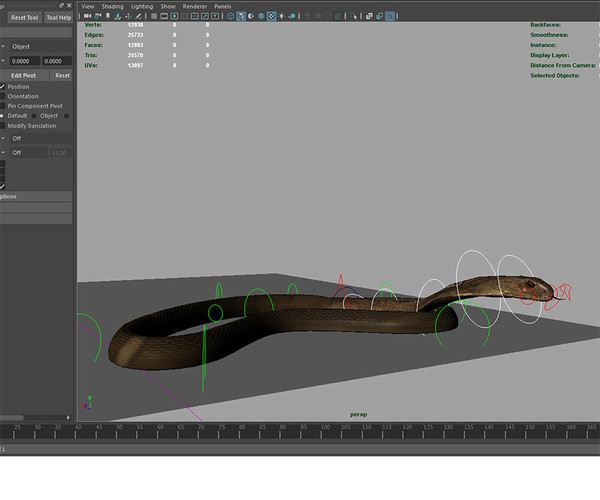
Task: Float the Tool Settings panel
Action: (62, 5)
